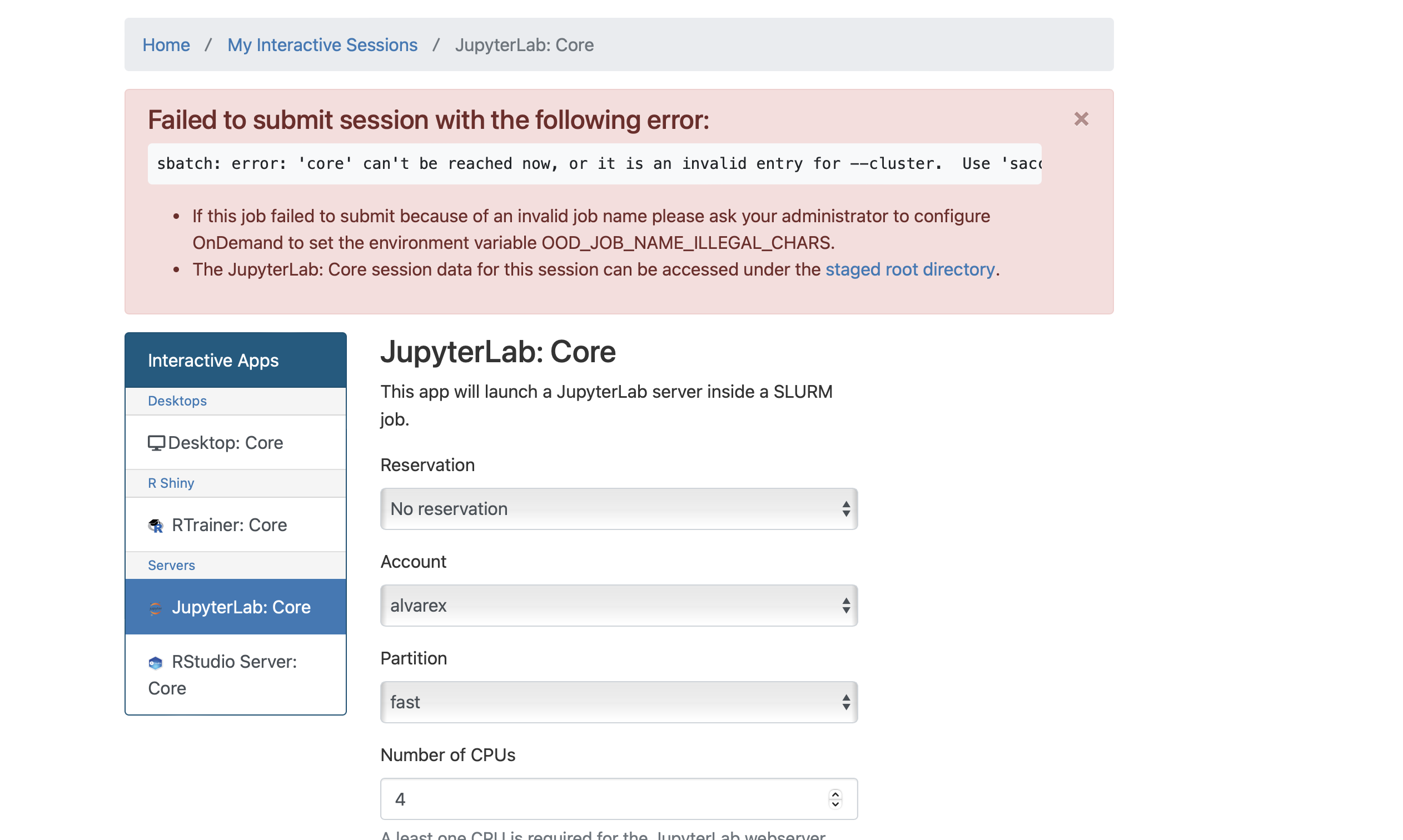Click the Failed to submit session heading
The width and height of the screenshot is (1403, 840).
coord(429,120)
